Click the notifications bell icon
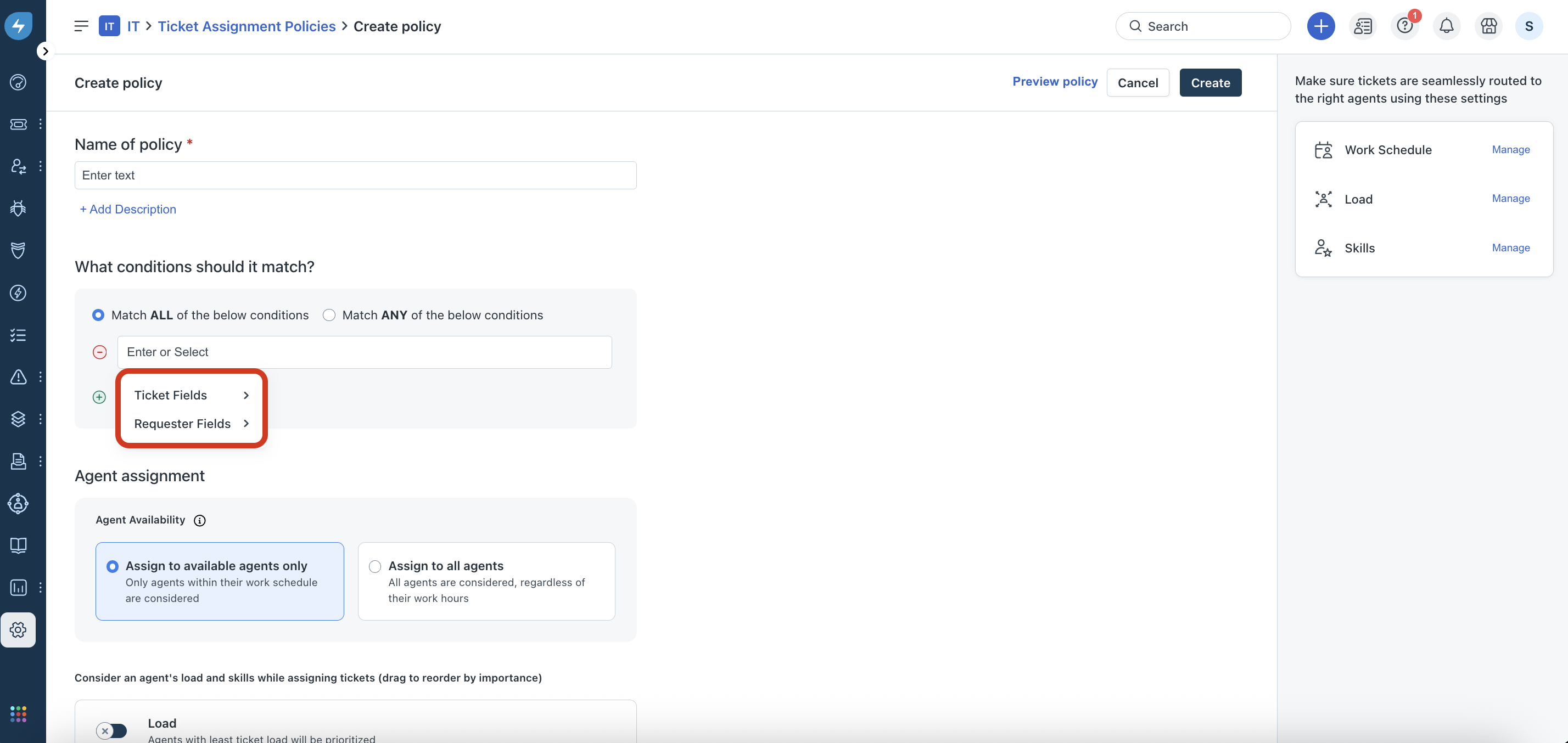This screenshot has width=1568, height=743. coord(1446,26)
